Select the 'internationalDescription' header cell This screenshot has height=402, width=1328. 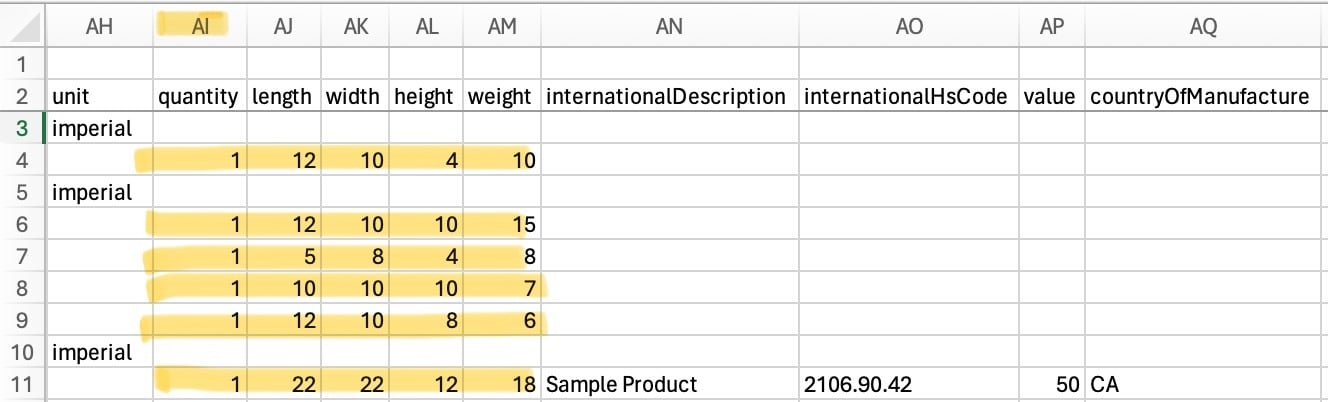click(x=667, y=97)
